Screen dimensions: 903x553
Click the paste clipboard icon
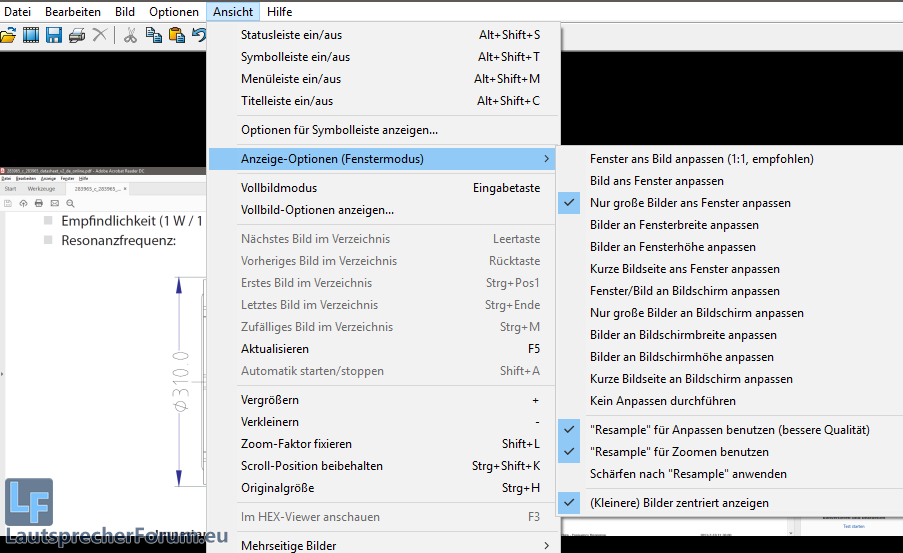(x=177, y=35)
